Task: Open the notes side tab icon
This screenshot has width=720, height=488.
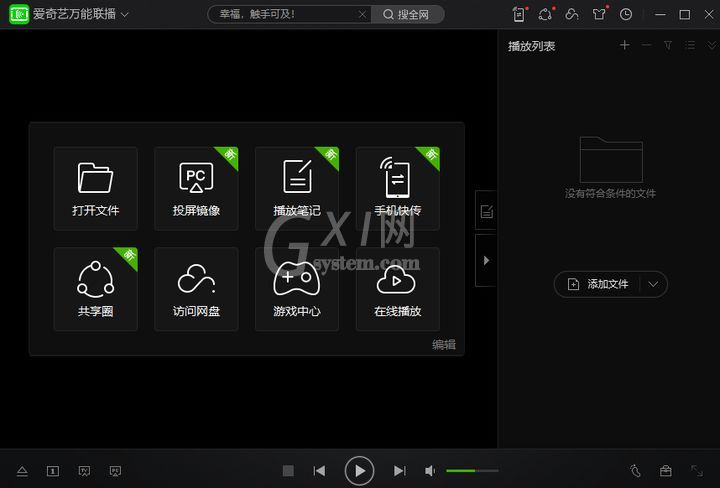Action: [486, 211]
